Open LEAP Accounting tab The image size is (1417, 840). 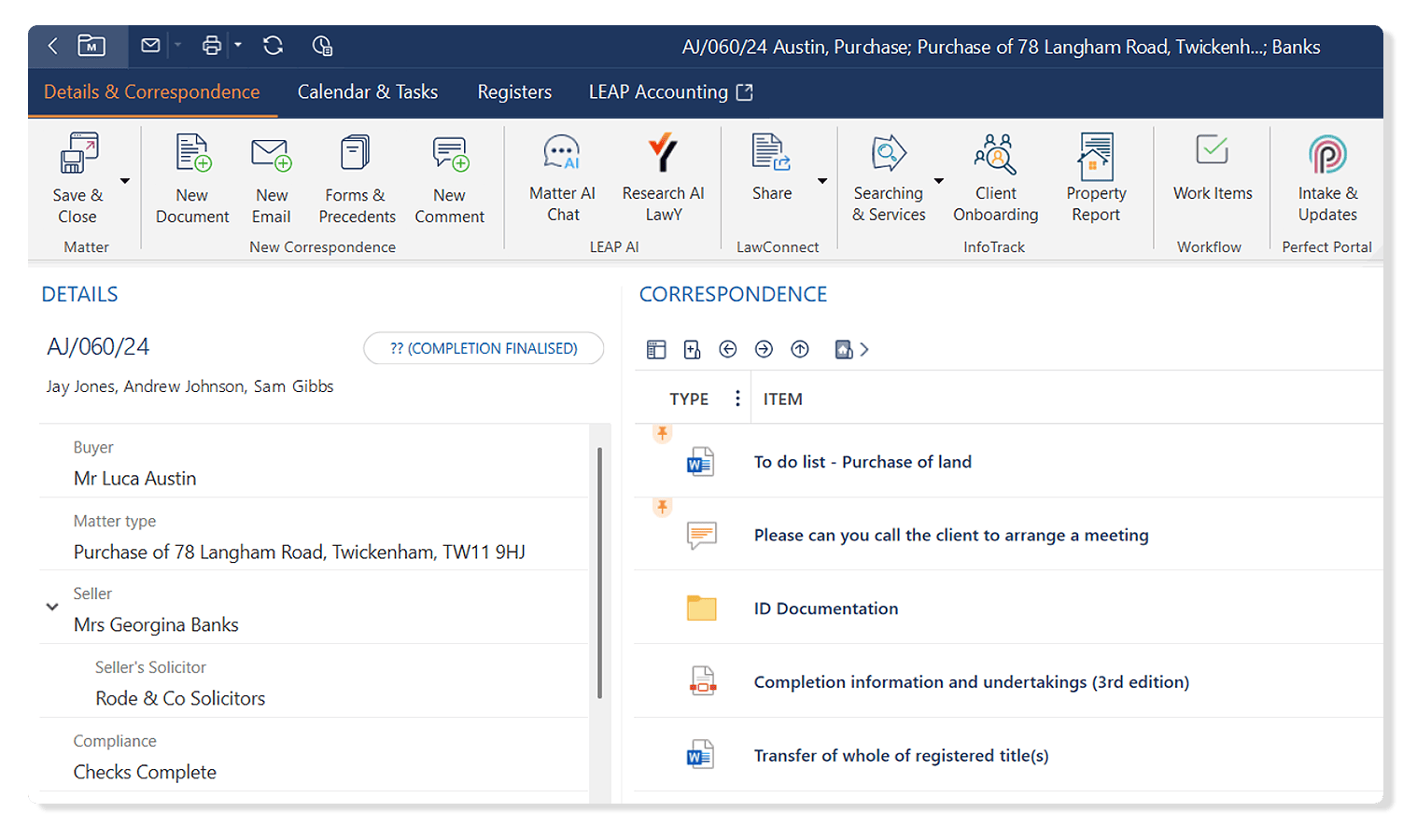coord(670,91)
